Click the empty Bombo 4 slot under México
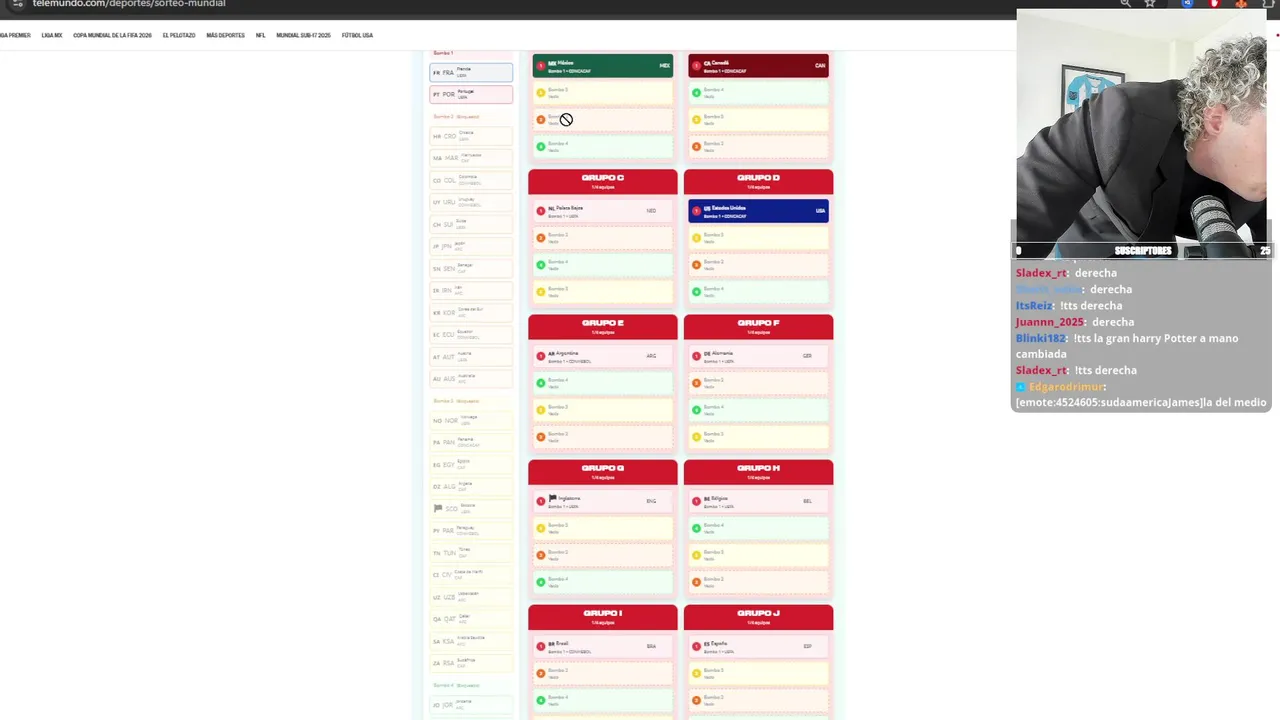 click(603, 147)
